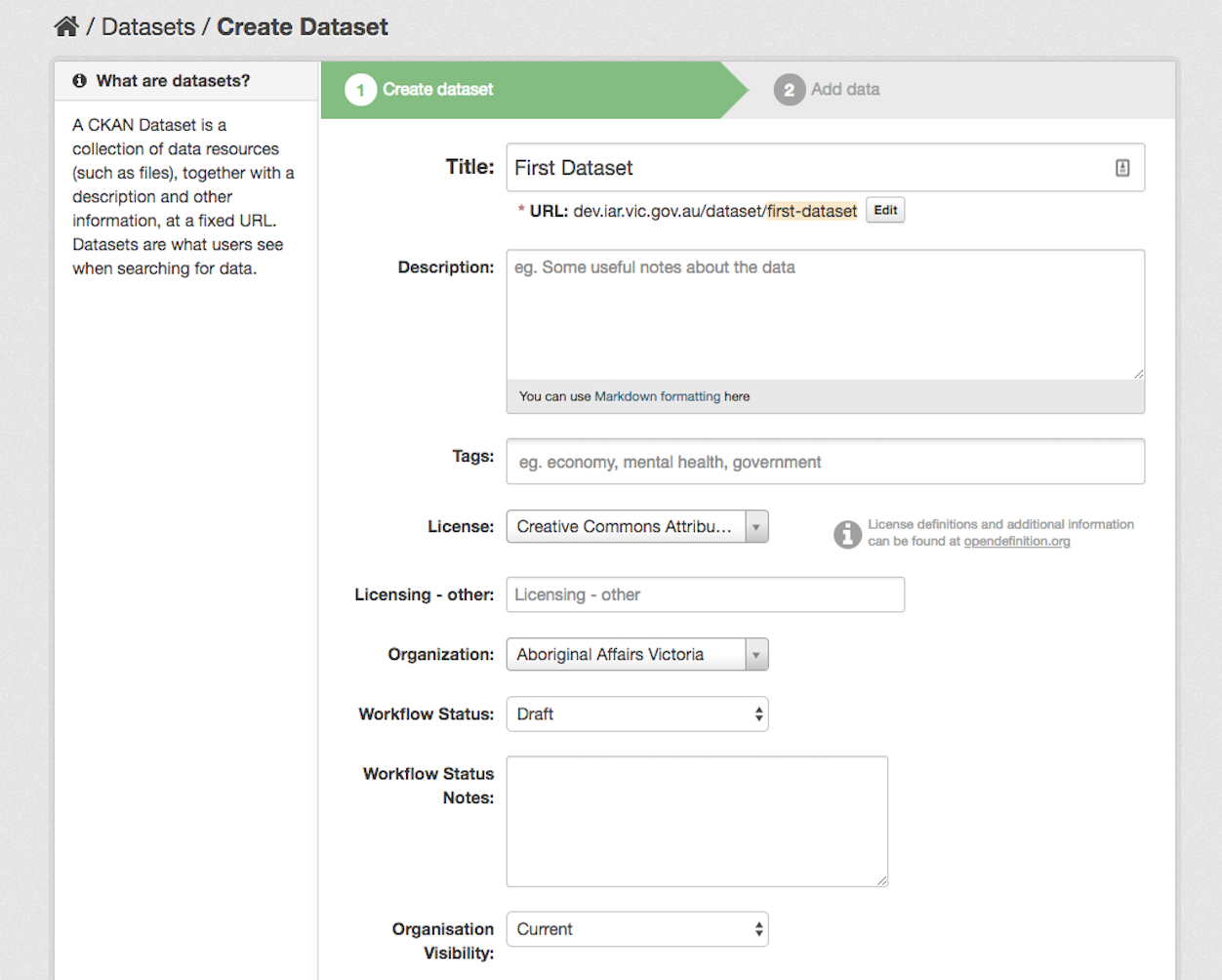Open the Organization dropdown

(x=755, y=654)
